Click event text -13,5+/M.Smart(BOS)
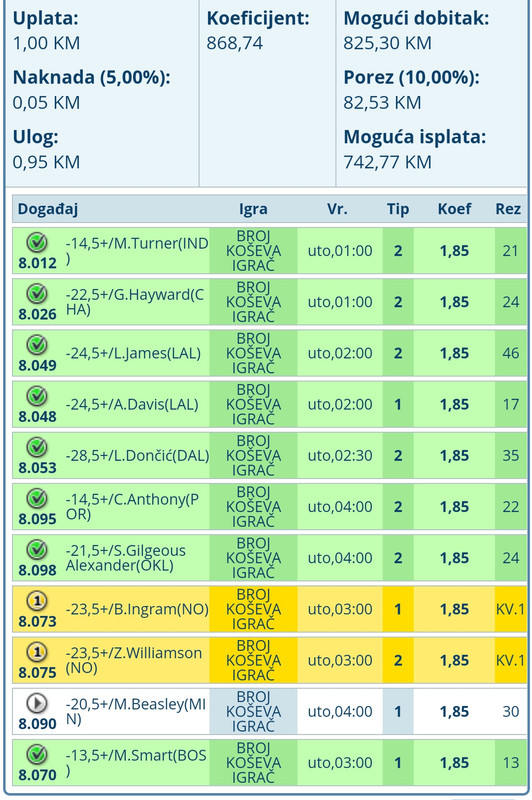 (136, 763)
